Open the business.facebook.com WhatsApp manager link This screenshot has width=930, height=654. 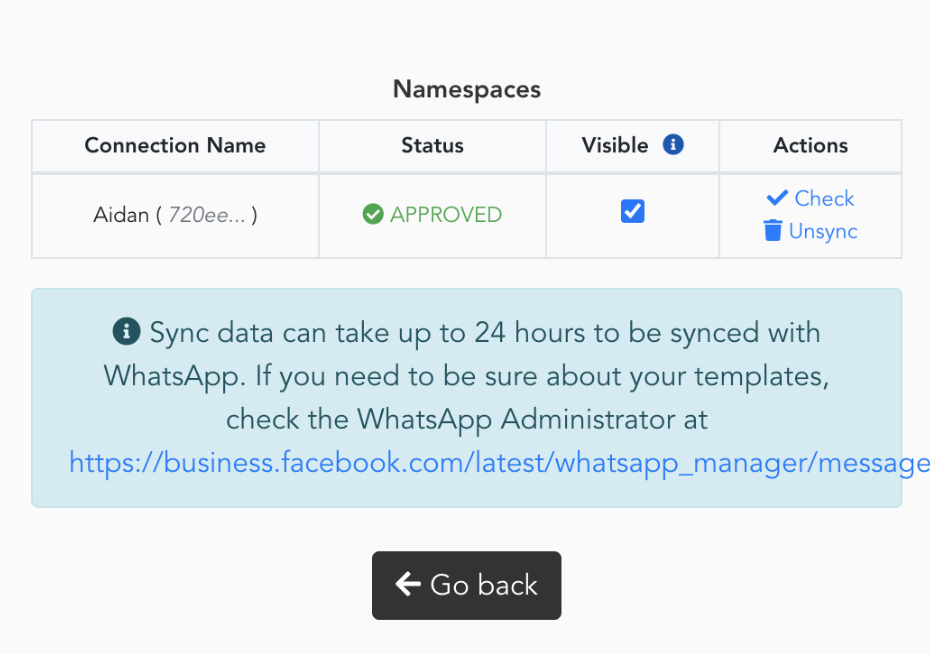(x=499, y=462)
